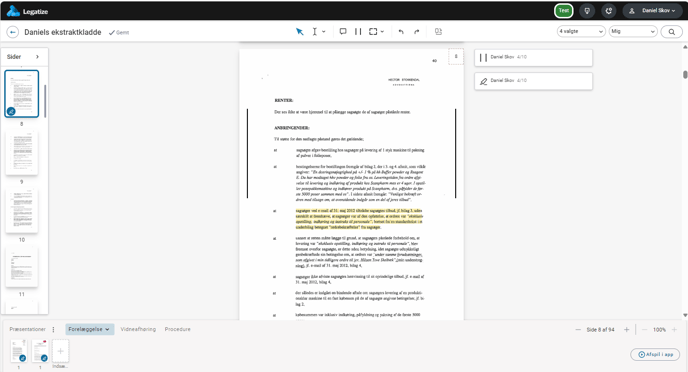
Task: Activate the vertical margin lines tool
Action: coord(358,32)
